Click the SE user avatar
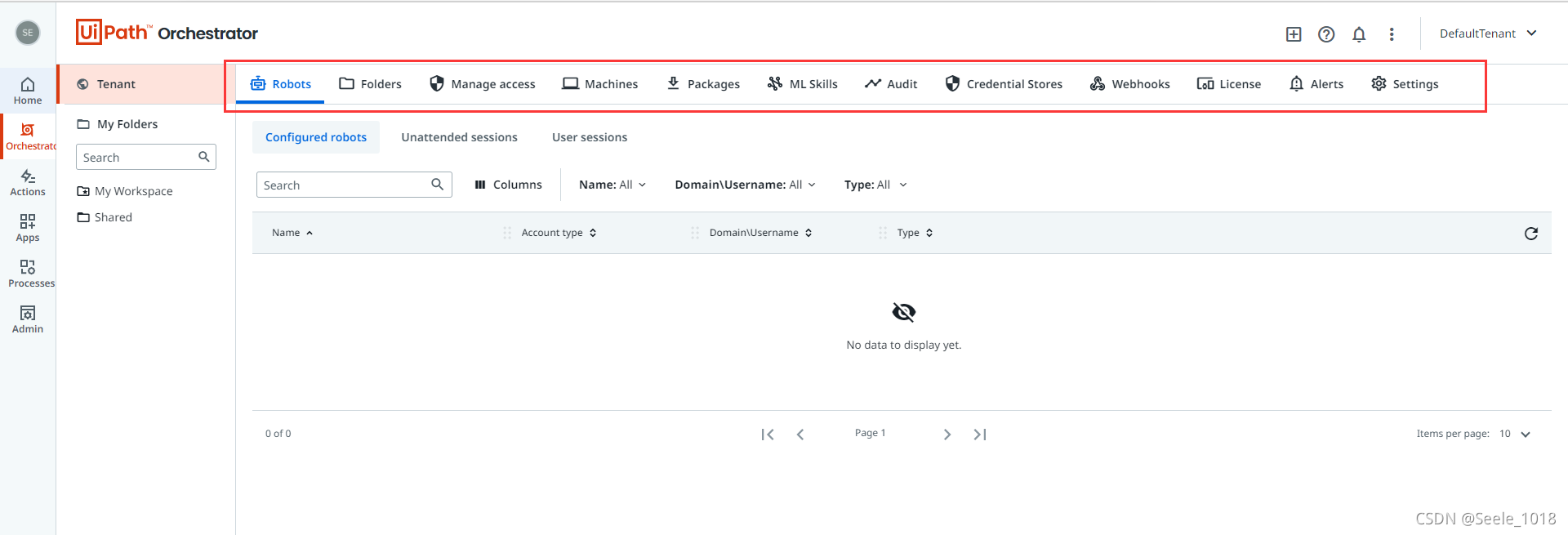This screenshot has height=535, width=1568. point(28,33)
